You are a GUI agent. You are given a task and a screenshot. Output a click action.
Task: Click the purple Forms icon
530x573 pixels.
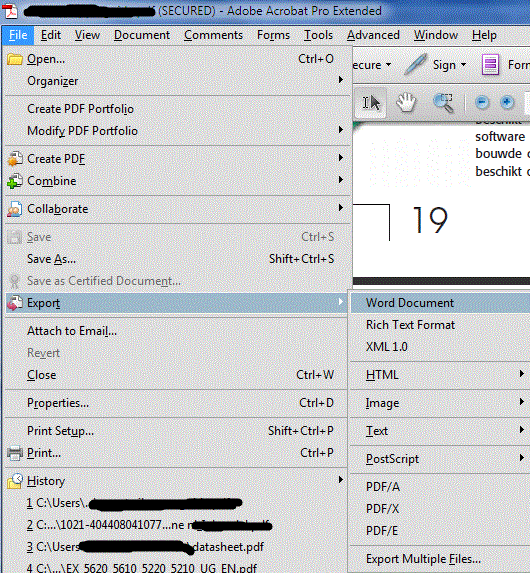coord(490,64)
